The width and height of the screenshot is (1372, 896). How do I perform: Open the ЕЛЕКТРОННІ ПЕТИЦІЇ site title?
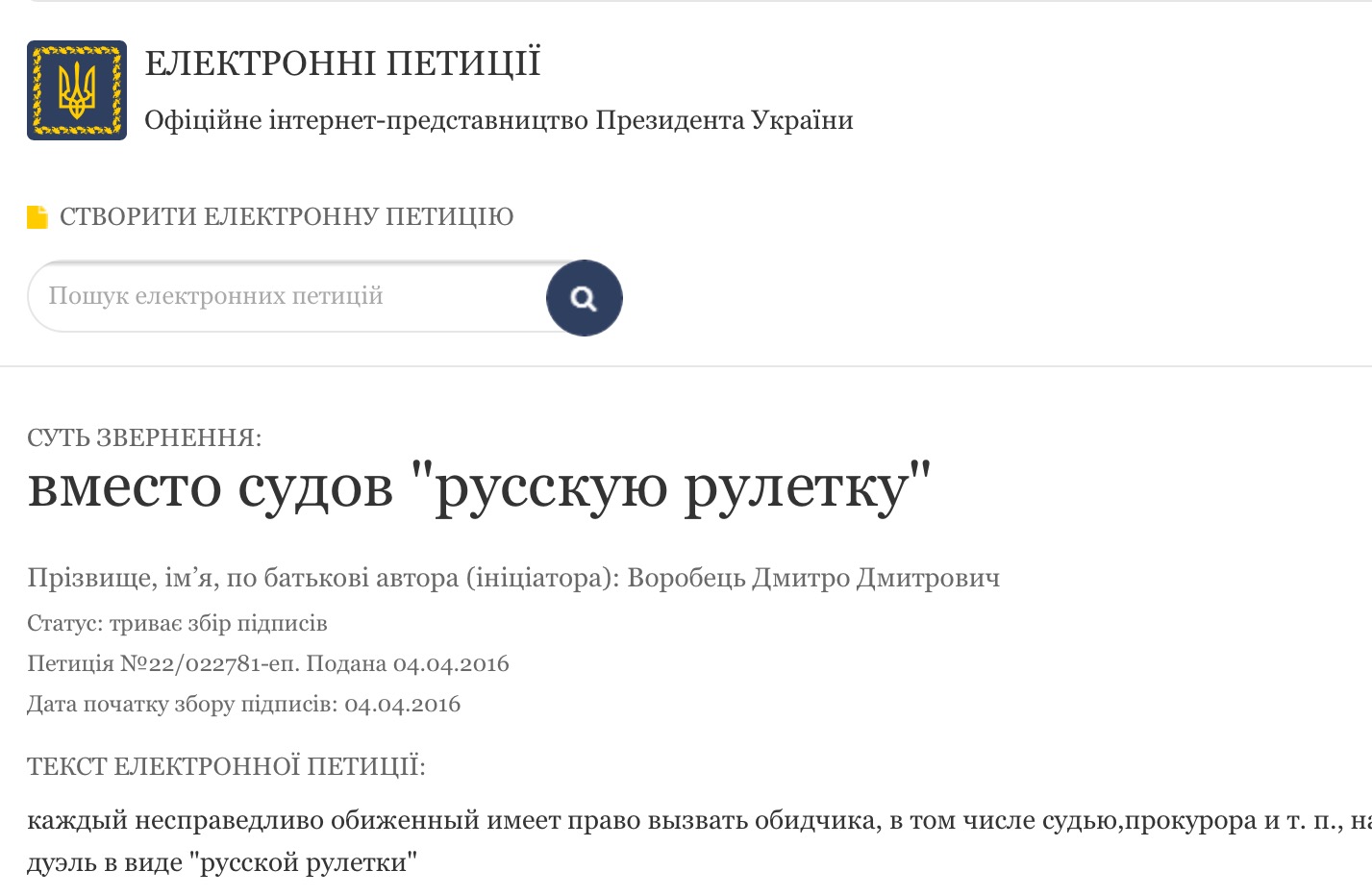point(342,63)
